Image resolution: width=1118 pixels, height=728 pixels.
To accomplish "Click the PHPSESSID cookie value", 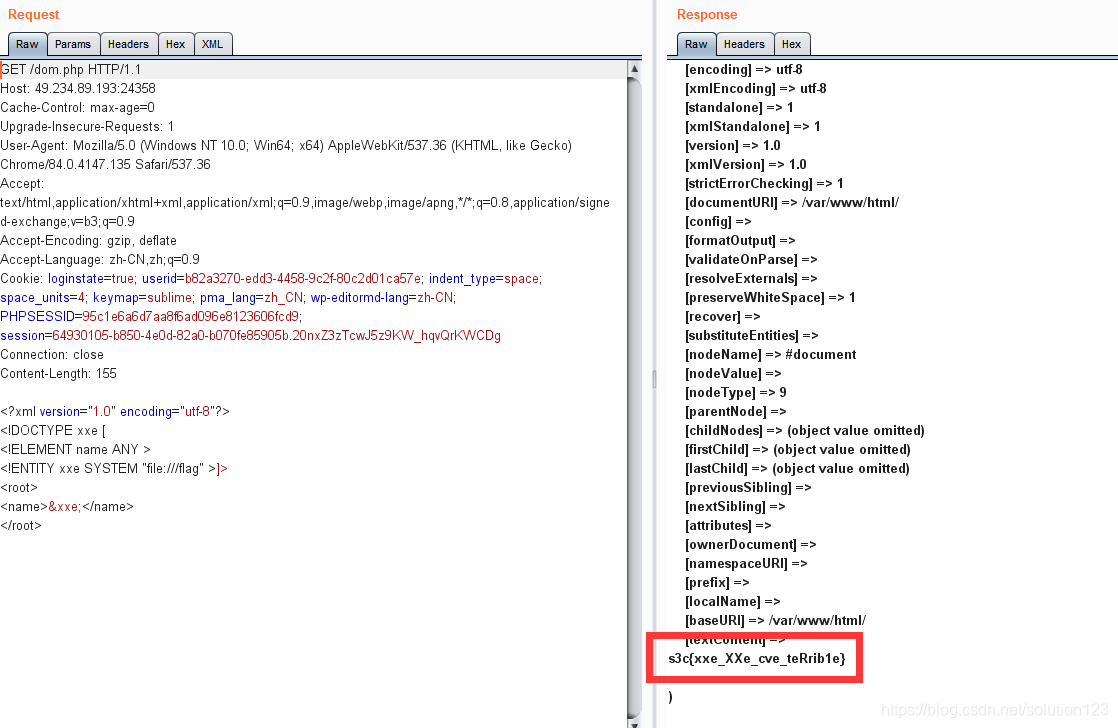I will coord(191,317).
